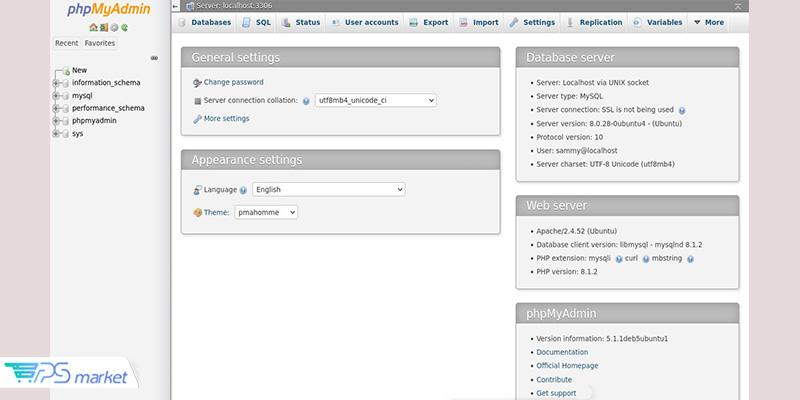Image resolution: width=800 pixels, height=400 pixels.
Task: Expand the sys tree node
Action: (x=56, y=134)
